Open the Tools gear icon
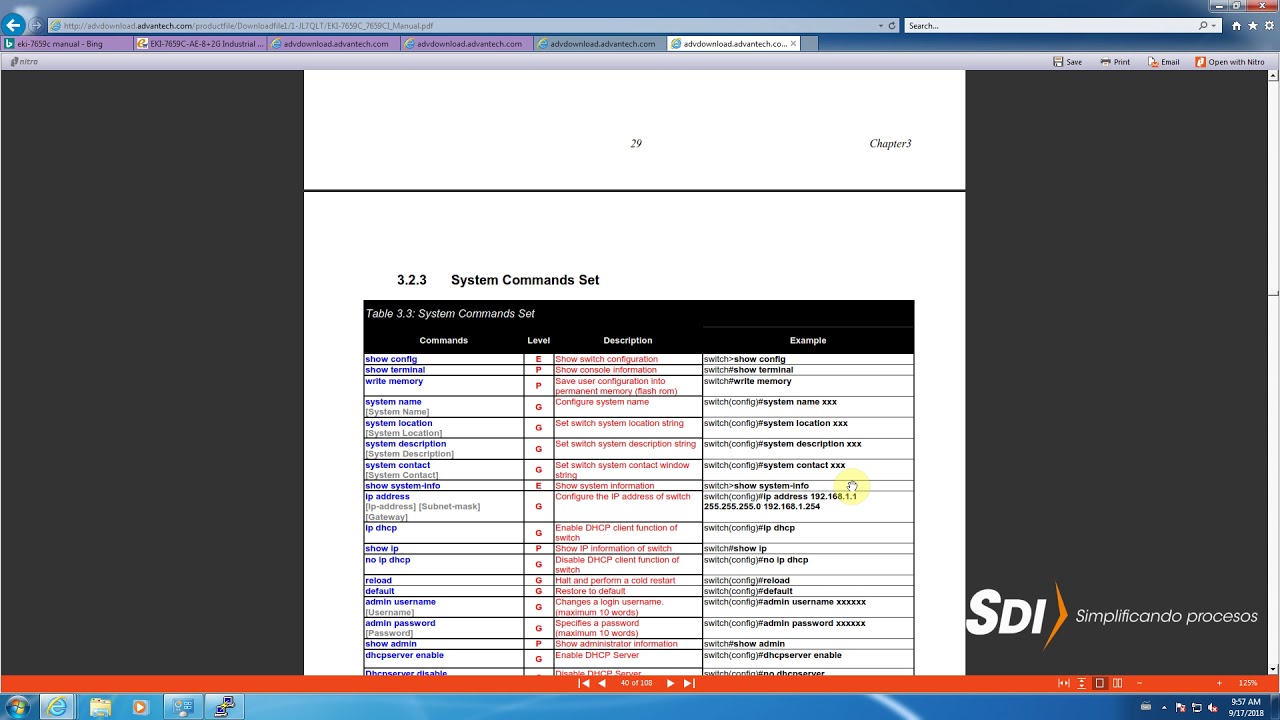This screenshot has width=1280, height=720. pos(1267,26)
